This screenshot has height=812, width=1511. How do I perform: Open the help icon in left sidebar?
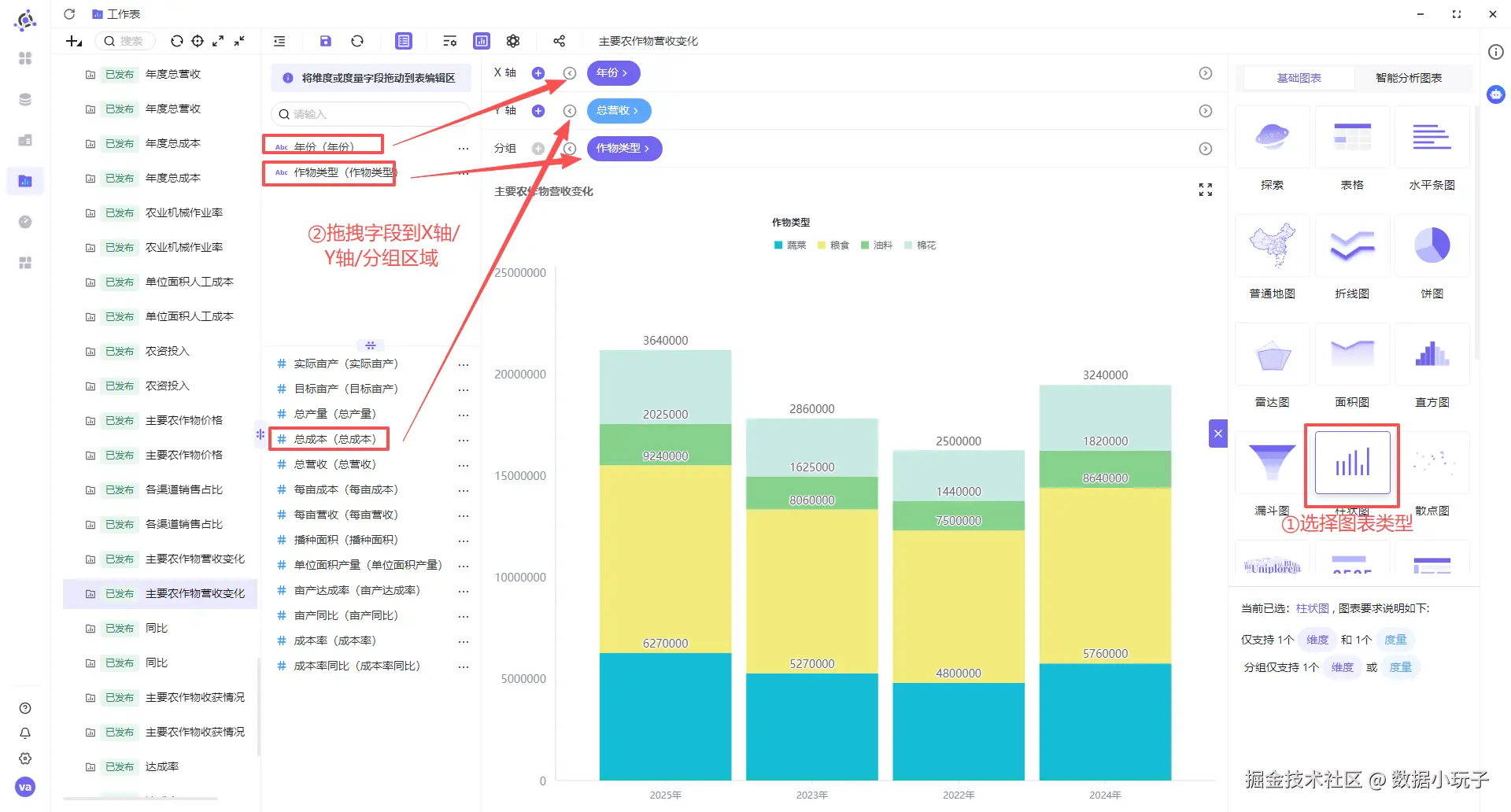25,708
